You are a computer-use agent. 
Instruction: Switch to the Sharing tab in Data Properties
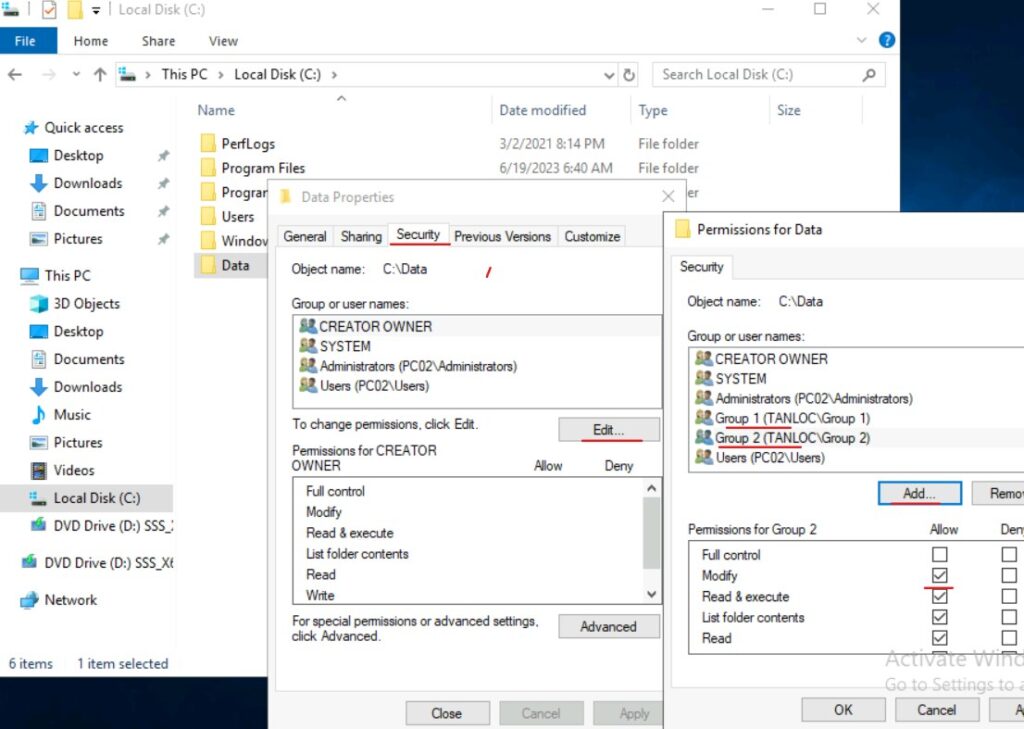tap(360, 236)
